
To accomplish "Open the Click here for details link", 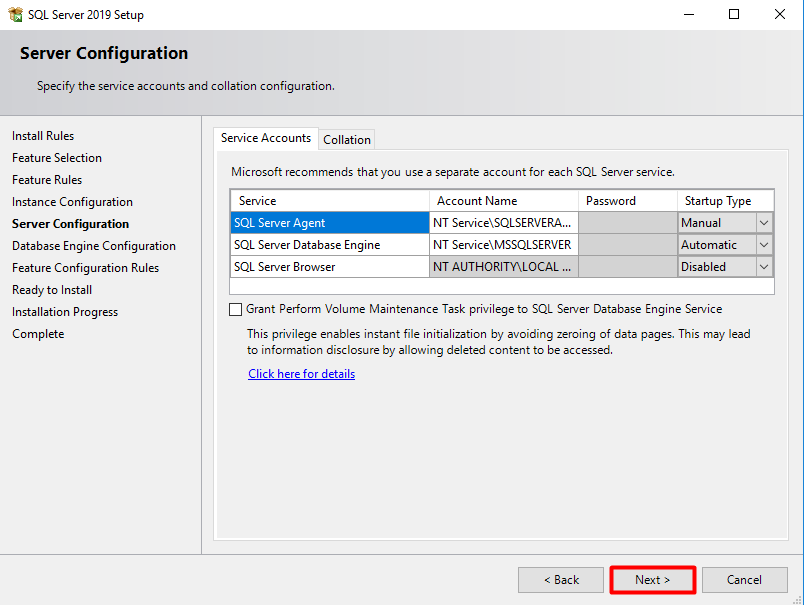I will tap(302, 374).
